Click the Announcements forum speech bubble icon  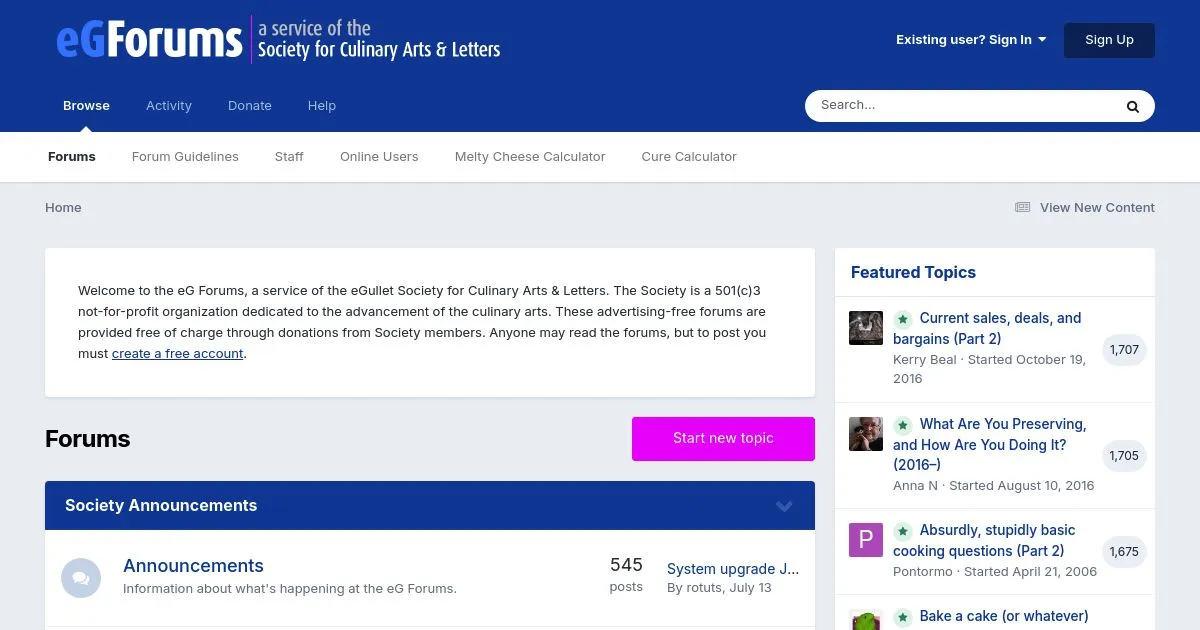coord(81,578)
